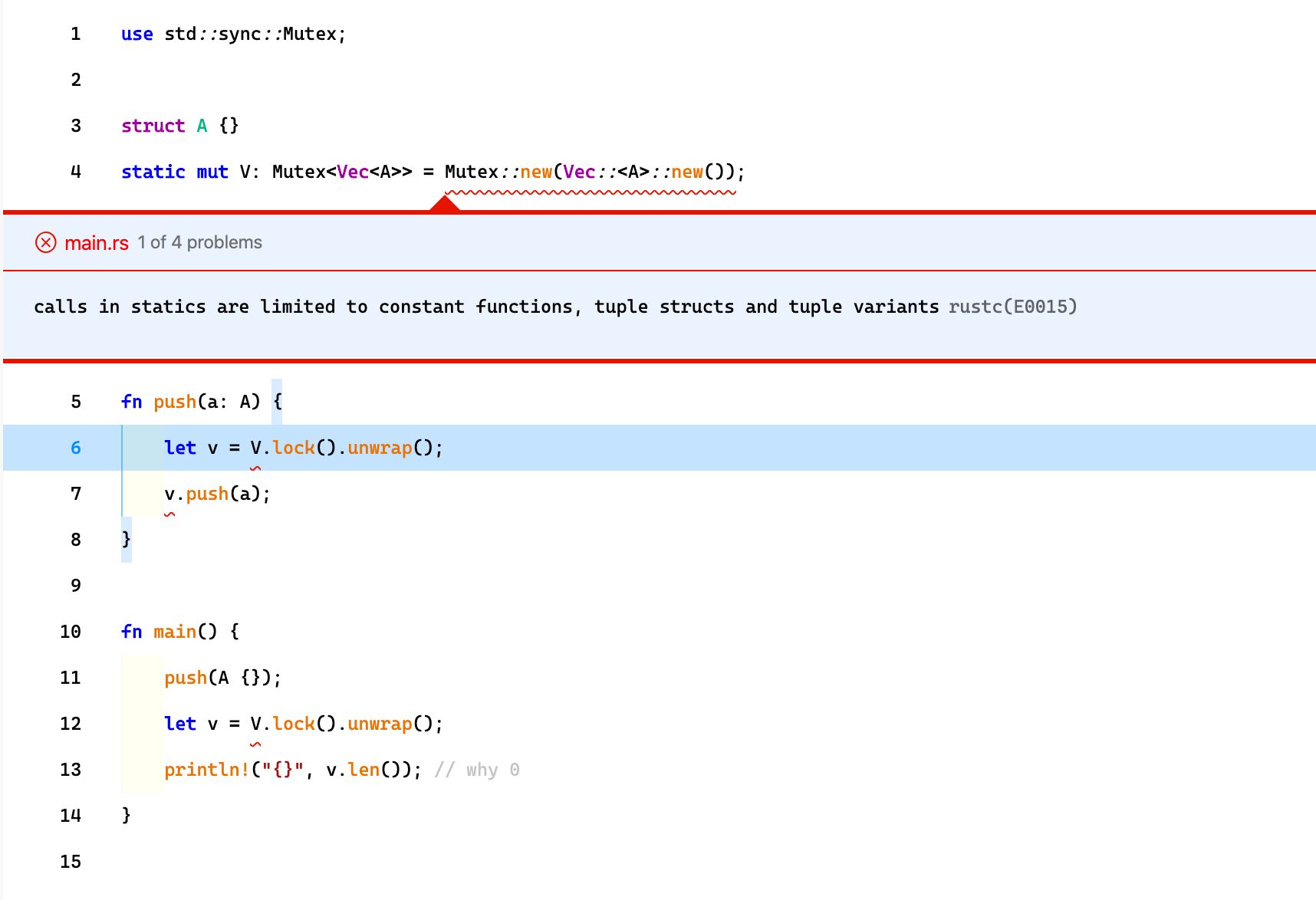Click the static keyword on line 4
1316x900 pixels.
click(x=153, y=172)
